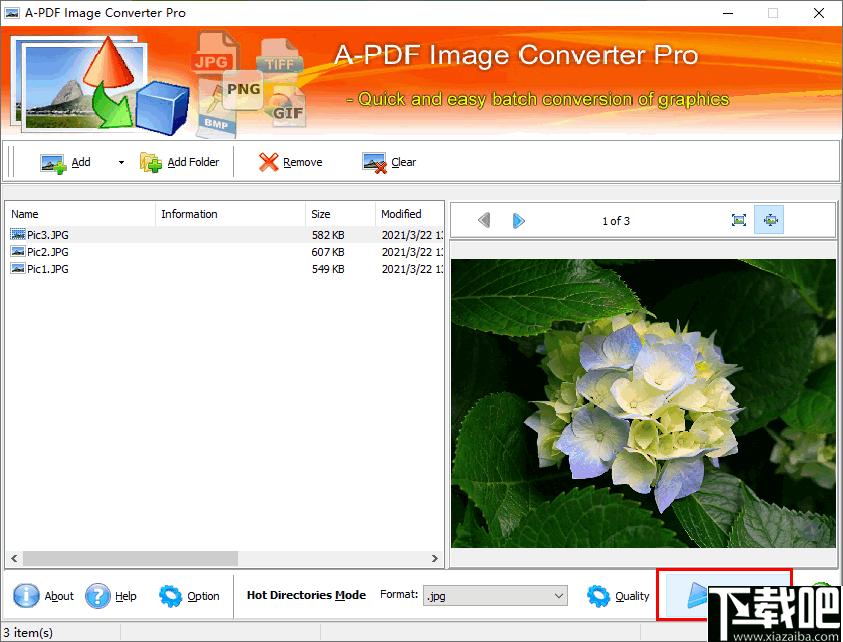The image size is (843, 642).
Task: Click the Pic2.JPG file icon
Action: click(x=18, y=252)
